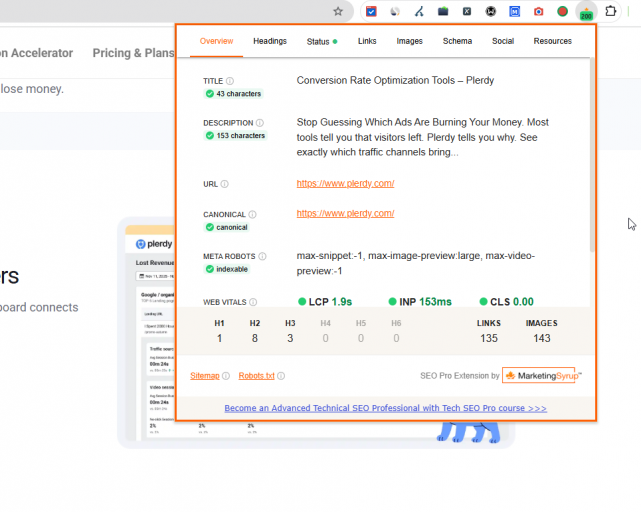641x512 pixels.
Task: Open the red checkmark calendar extension
Action: click(x=371, y=11)
